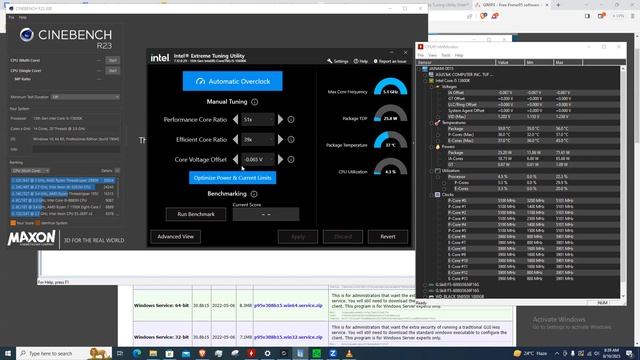Open XTU Settings
Screen dimensions: 640x360
(338, 61)
